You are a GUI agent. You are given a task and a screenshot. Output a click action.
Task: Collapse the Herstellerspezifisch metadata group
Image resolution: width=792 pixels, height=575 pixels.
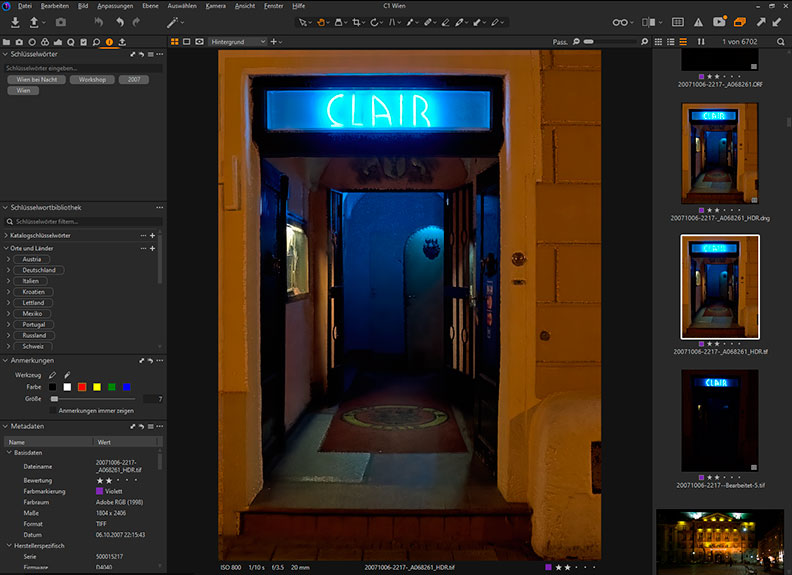click(x=9, y=546)
